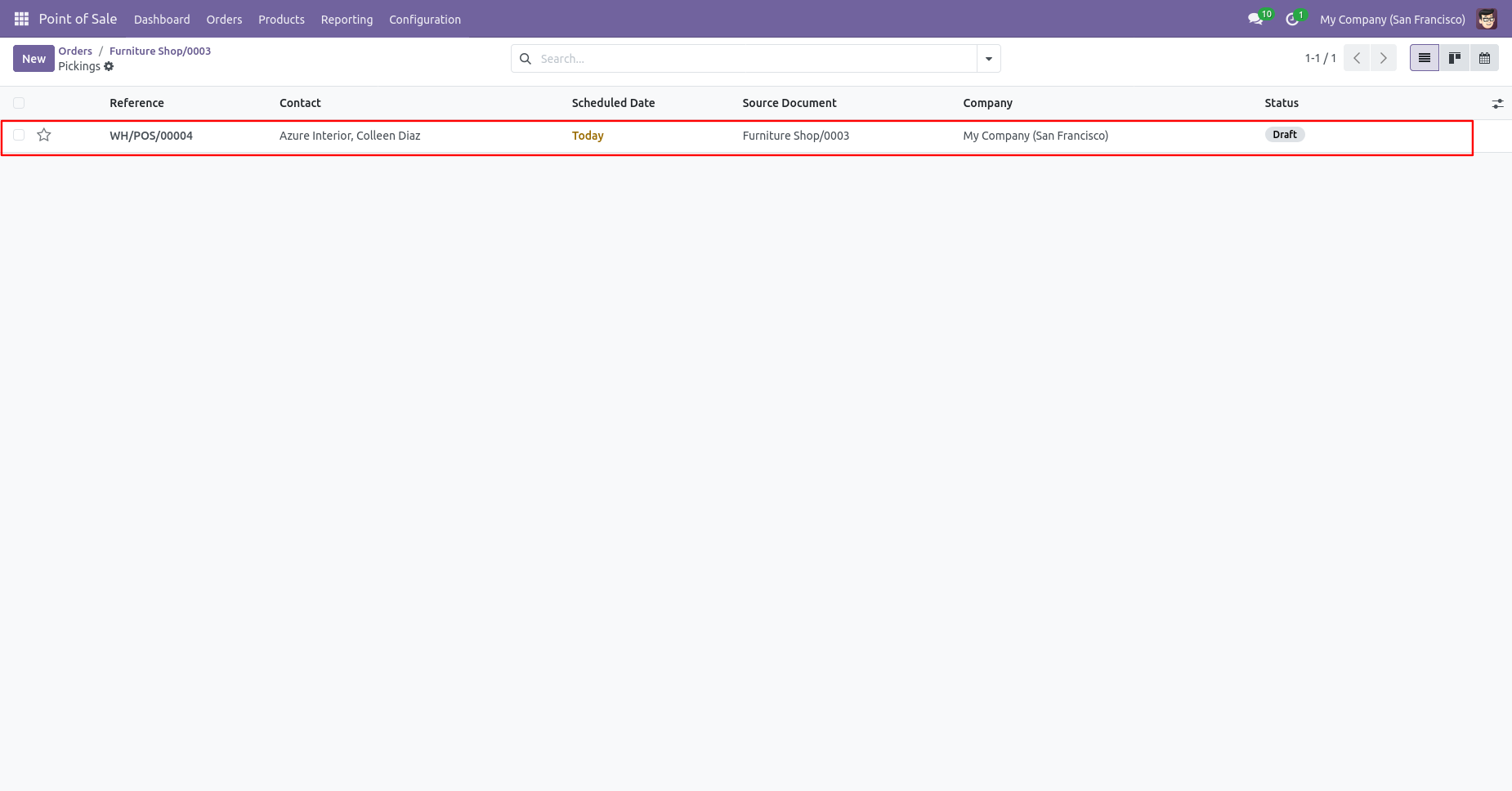Viewport: 1512px width, 791px height.
Task: Expand the search options dropdown arrow
Action: pos(989,59)
